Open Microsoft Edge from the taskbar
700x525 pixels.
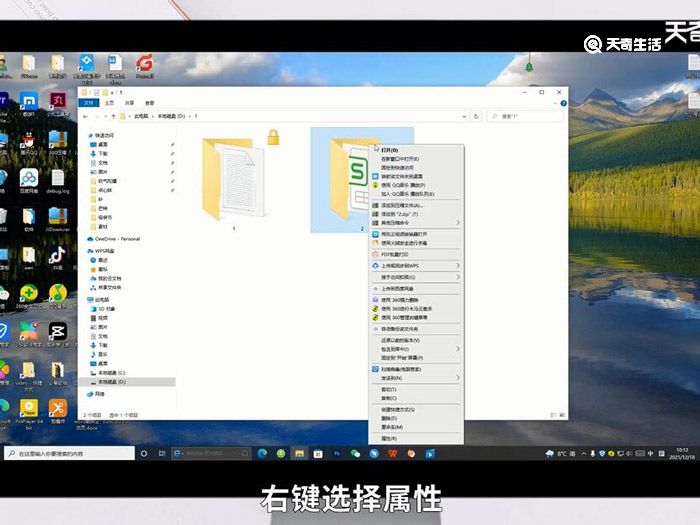click(262, 454)
